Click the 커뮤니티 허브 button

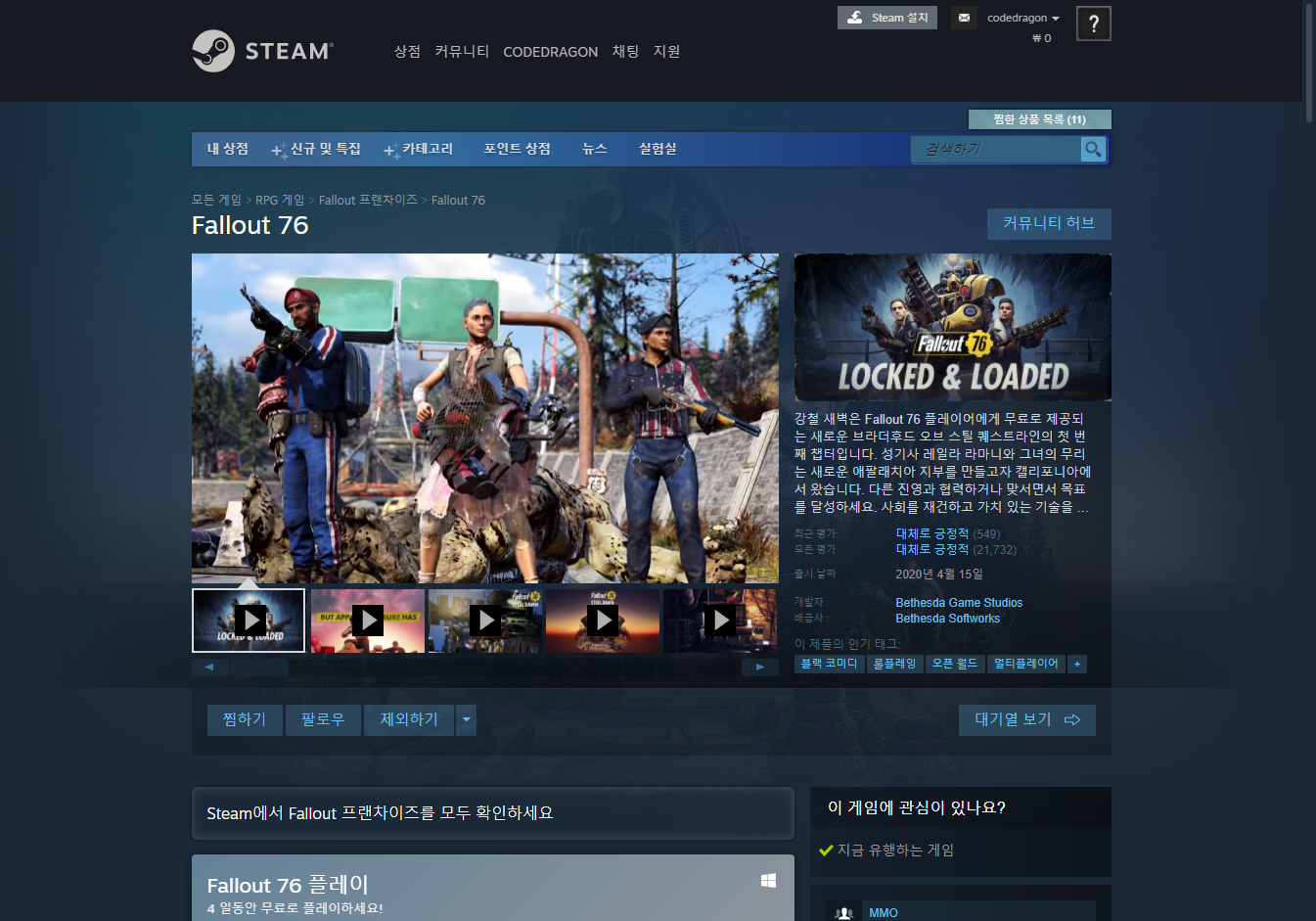tap(1049, 223)
